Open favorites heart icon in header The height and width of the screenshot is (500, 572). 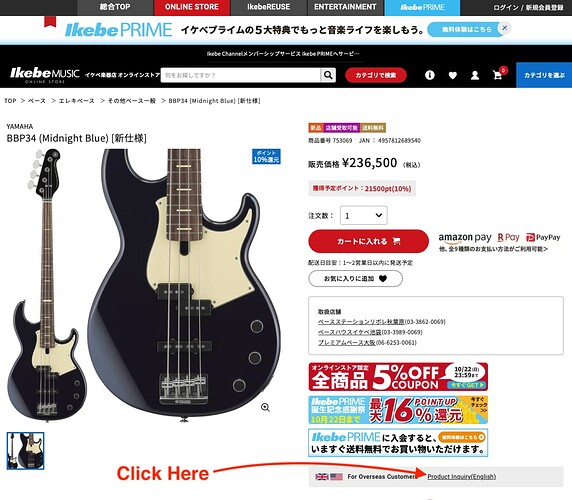pos(453,75)
